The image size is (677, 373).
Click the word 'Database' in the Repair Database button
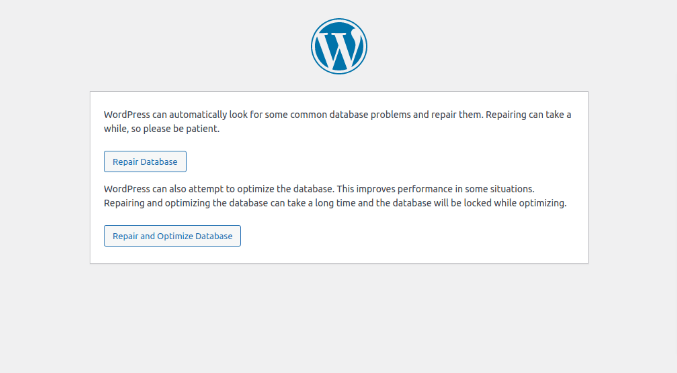[158, 162]
